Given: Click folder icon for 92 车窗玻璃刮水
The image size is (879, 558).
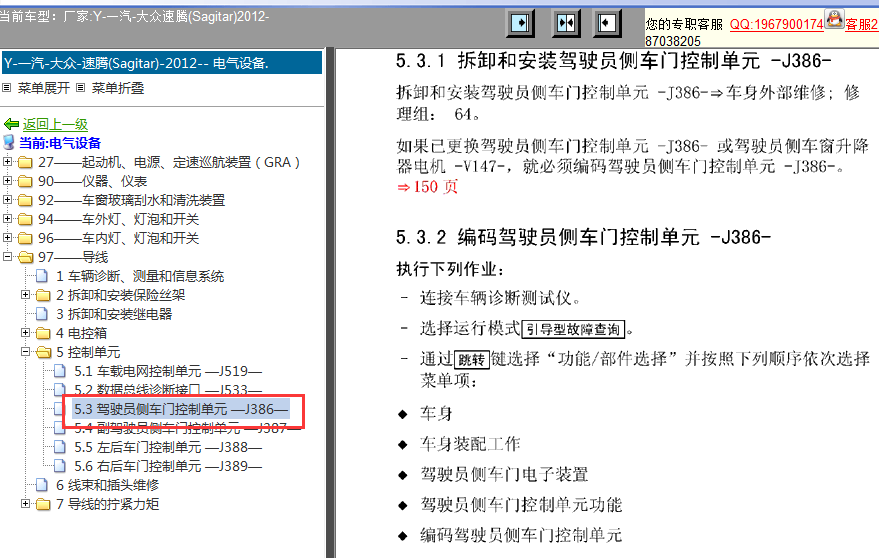Looking at the screenshot, I should click(25, 200).
